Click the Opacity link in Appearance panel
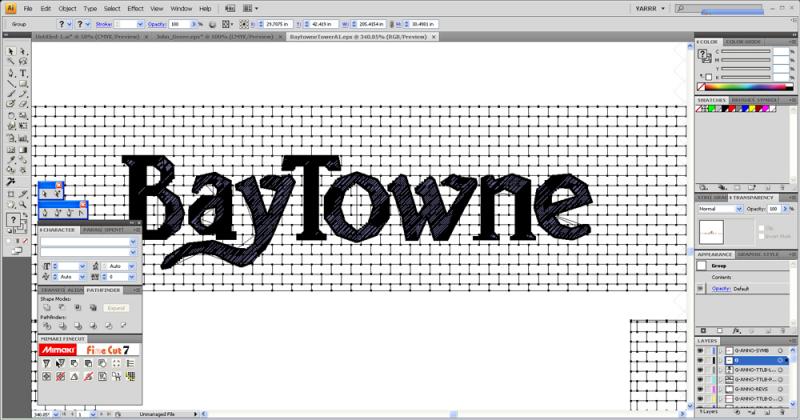Image resolution: width=800 pixels, height=420 pixels. pyautogui.click(x=721, y=289)
